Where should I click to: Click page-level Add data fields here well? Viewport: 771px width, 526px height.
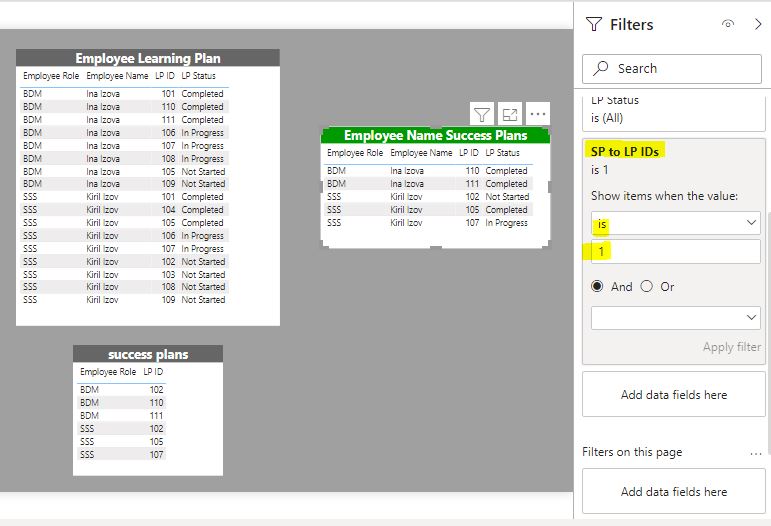[x=674, y=491]
